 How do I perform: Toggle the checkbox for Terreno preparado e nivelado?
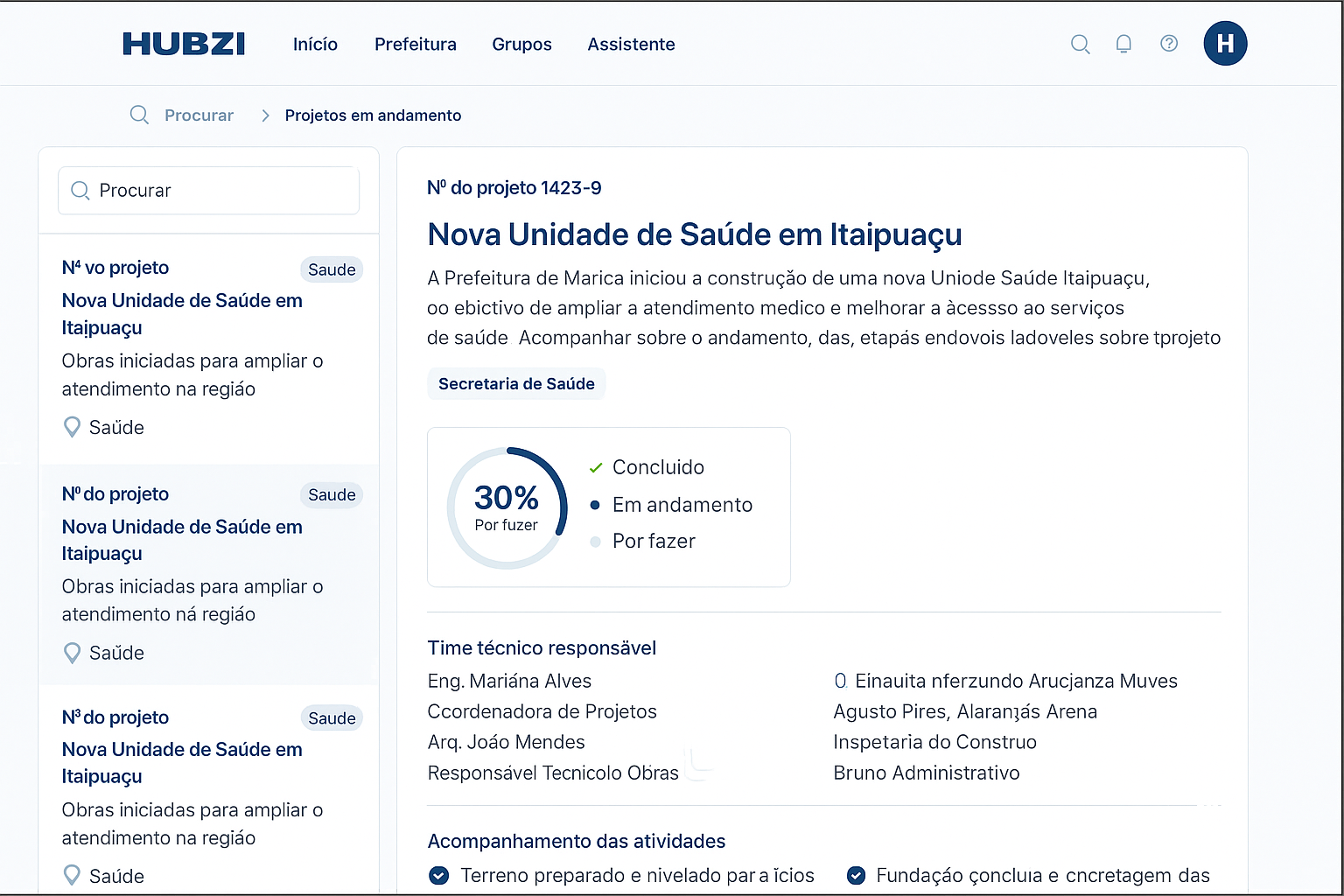(x=438, y=874)
